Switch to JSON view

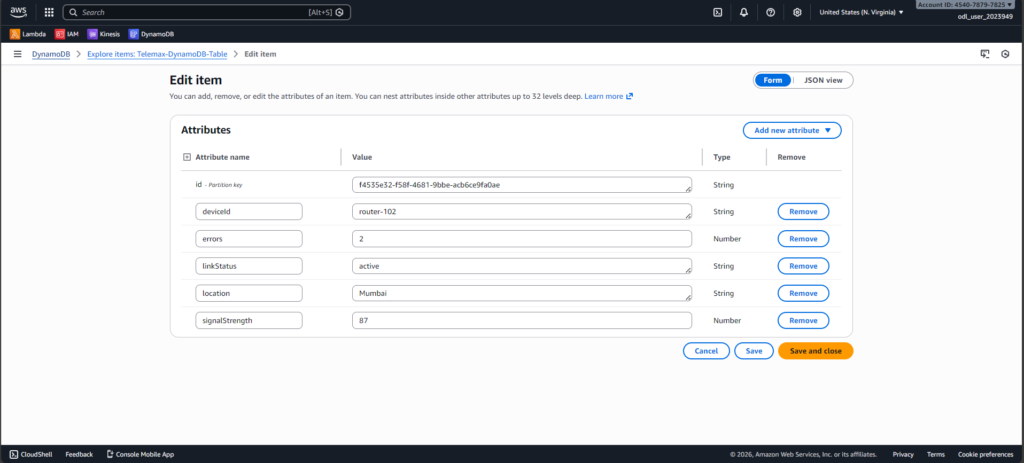[x=823, y=80]
